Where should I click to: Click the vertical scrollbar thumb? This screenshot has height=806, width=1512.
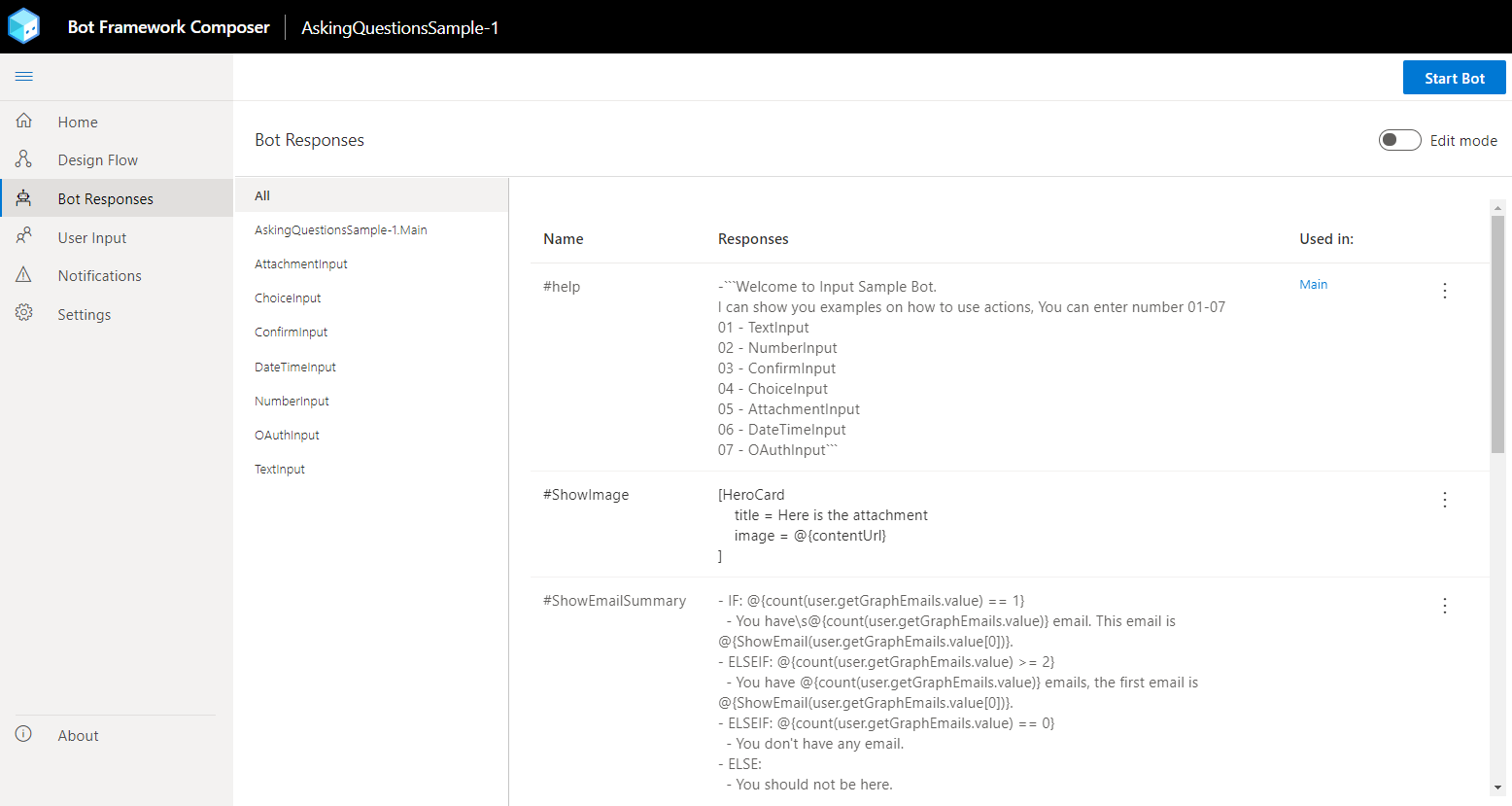(x=1497, y=334)
